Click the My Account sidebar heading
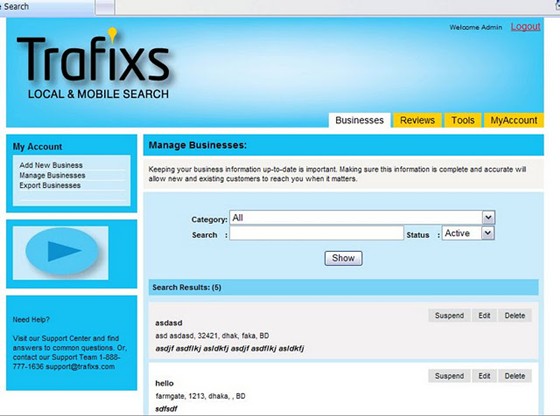Image resolution: width=560 pixels, height=416 pixels. (38, 146)
